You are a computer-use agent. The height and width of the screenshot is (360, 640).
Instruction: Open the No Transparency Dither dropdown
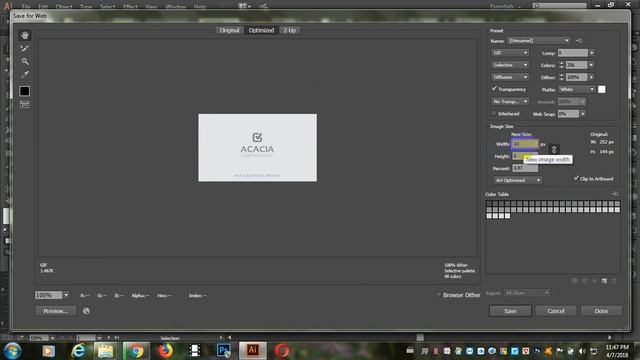510,101
